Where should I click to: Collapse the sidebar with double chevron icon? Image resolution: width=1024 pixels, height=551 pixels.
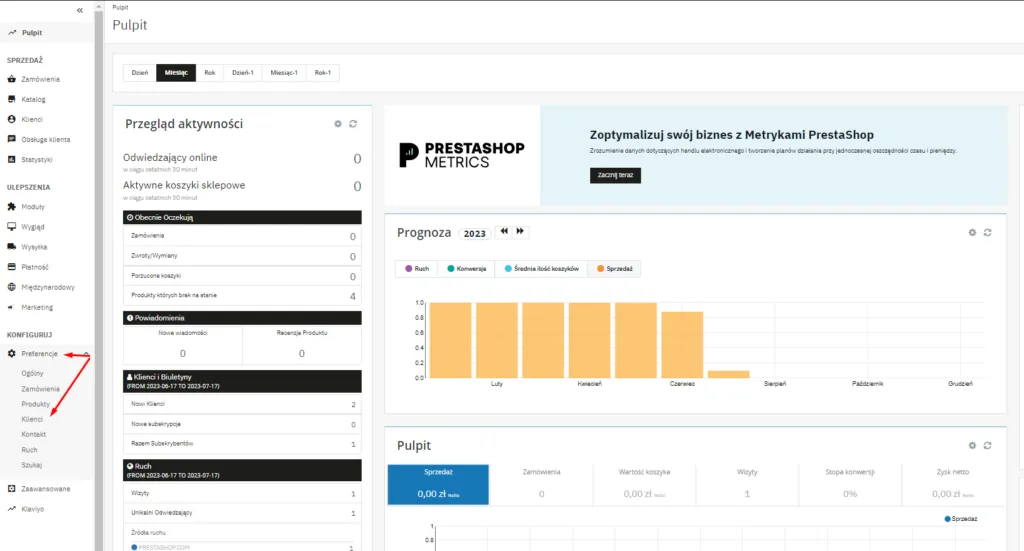click(x=80, y=9)
